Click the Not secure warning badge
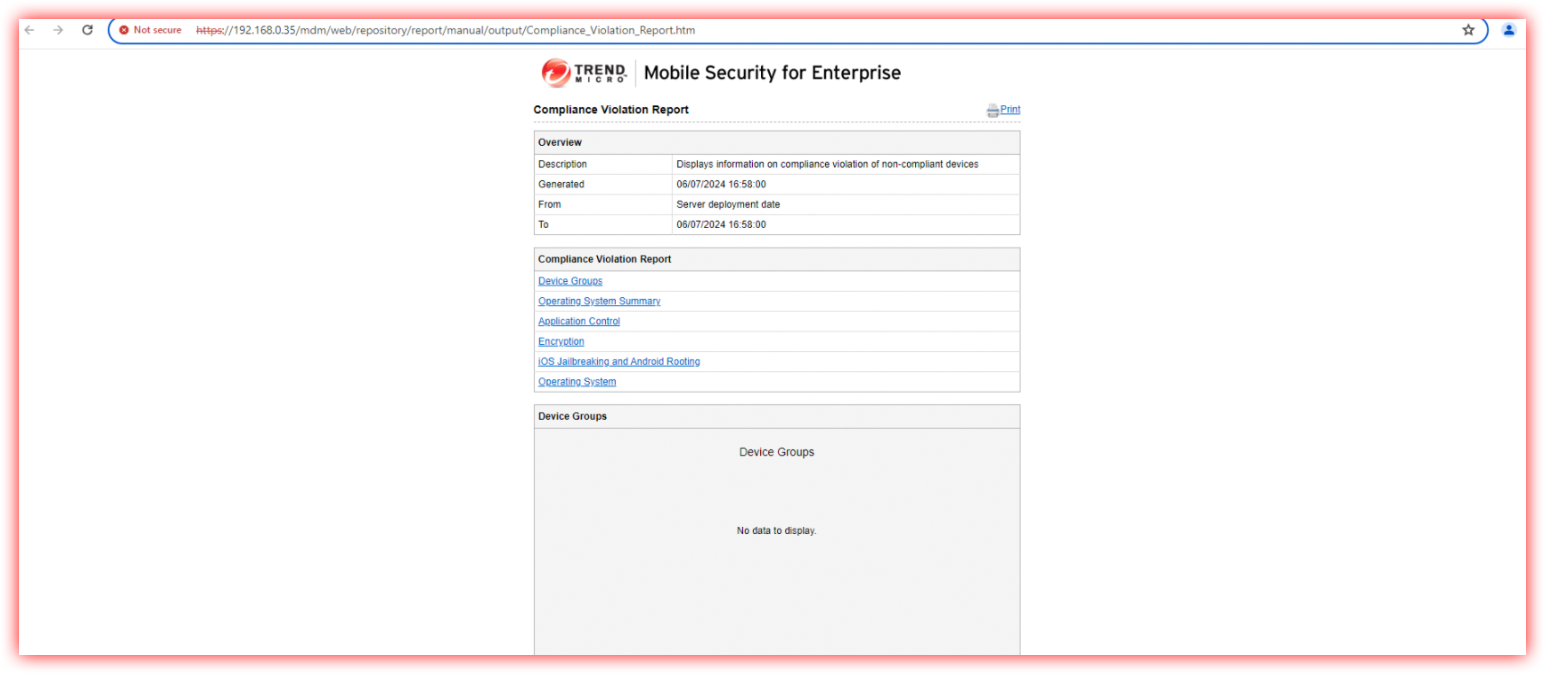The image size is (1546, 675). click(150, 30)
